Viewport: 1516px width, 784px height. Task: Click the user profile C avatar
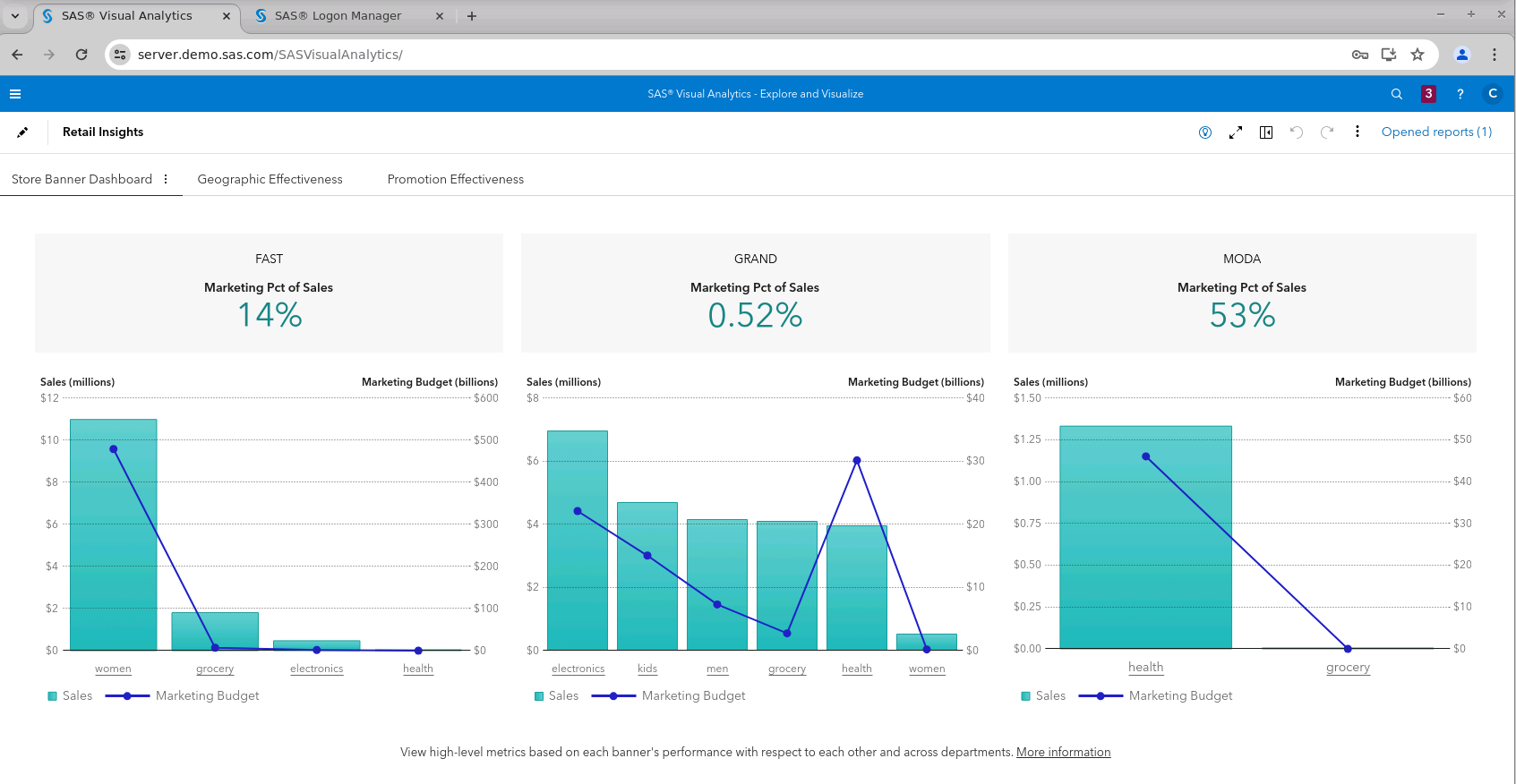(x=1492, y=94)
